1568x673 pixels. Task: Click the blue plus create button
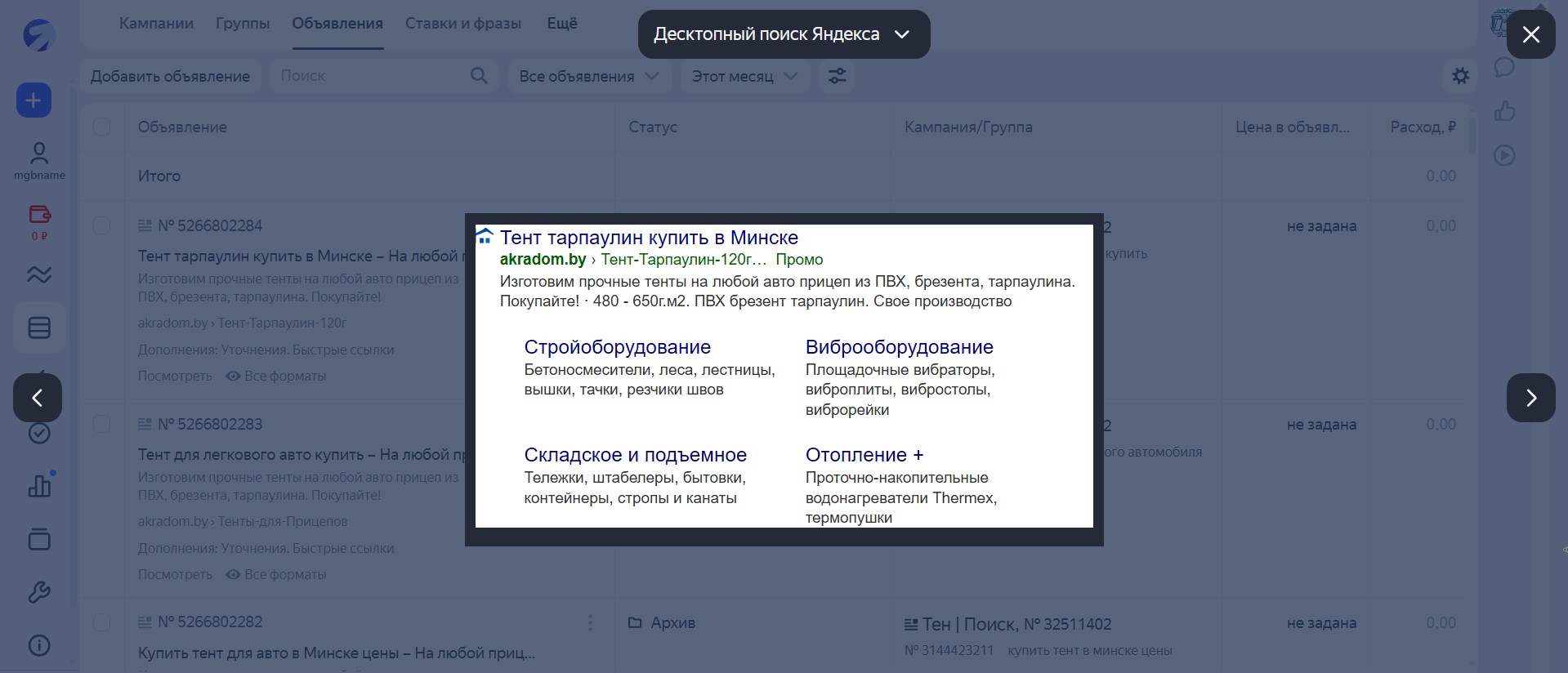[34, 100]
